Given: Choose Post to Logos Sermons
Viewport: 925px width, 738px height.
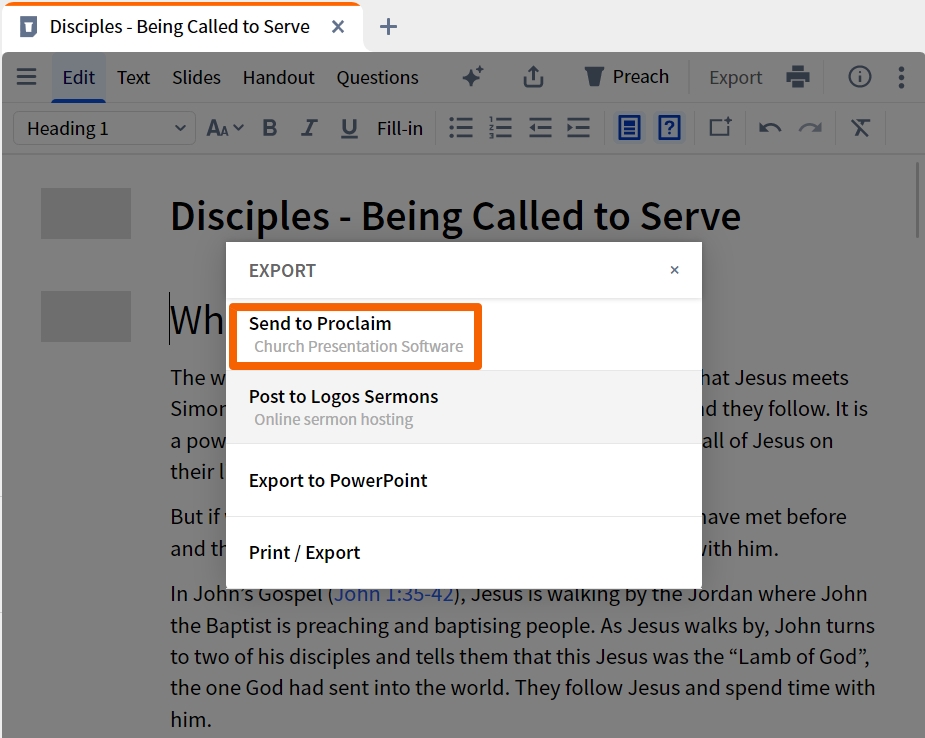Looking at the screenshot, I should [464, 407].
